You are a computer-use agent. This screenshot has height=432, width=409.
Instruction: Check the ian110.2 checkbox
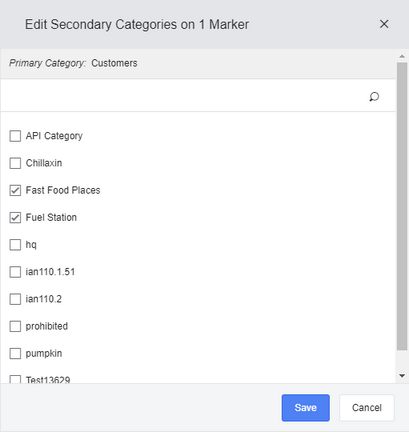[15, 299]
